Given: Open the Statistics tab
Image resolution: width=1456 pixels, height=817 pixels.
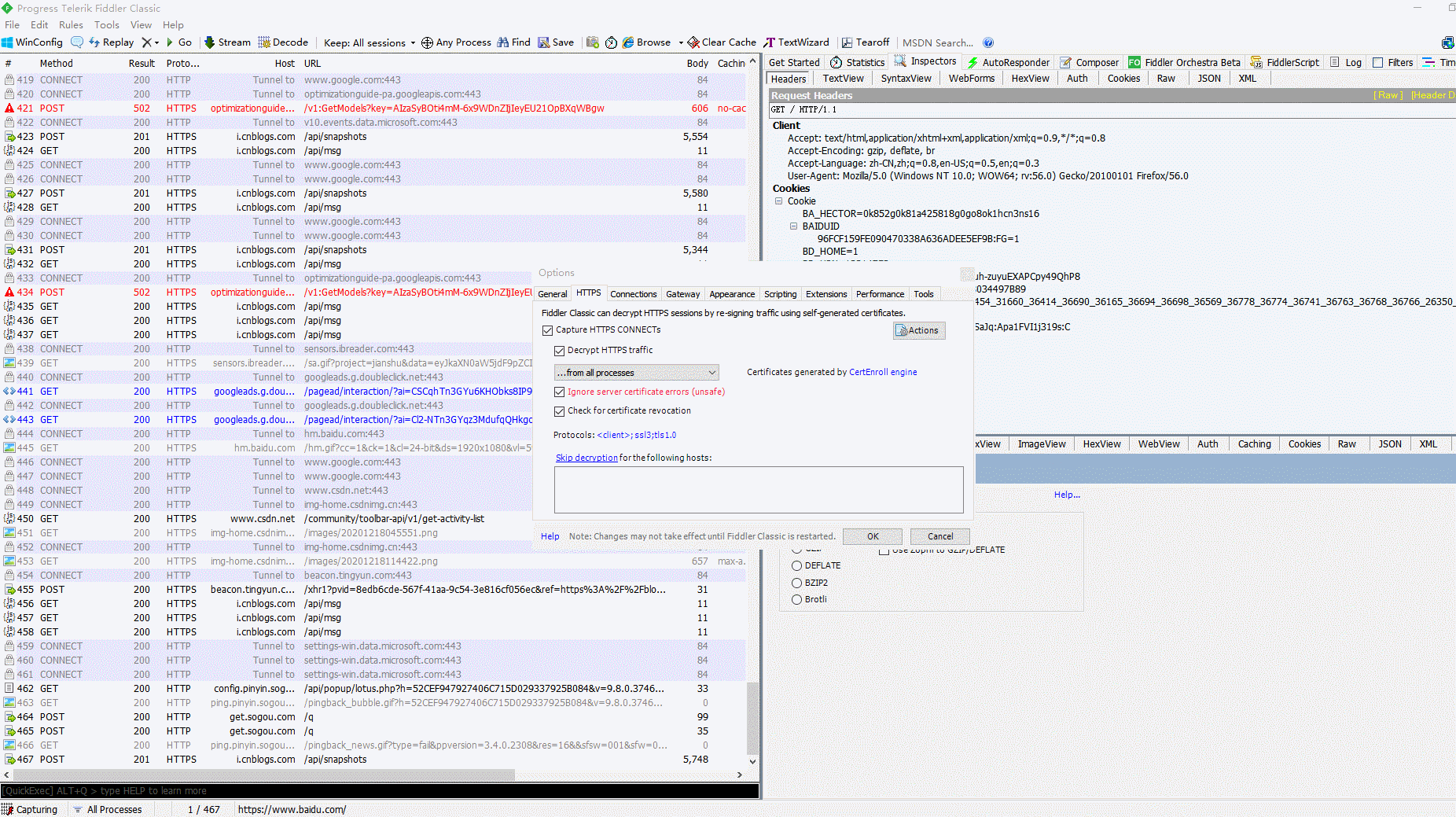Looking at the screenshot, I should pyautogui.click(x=858, y=62).
